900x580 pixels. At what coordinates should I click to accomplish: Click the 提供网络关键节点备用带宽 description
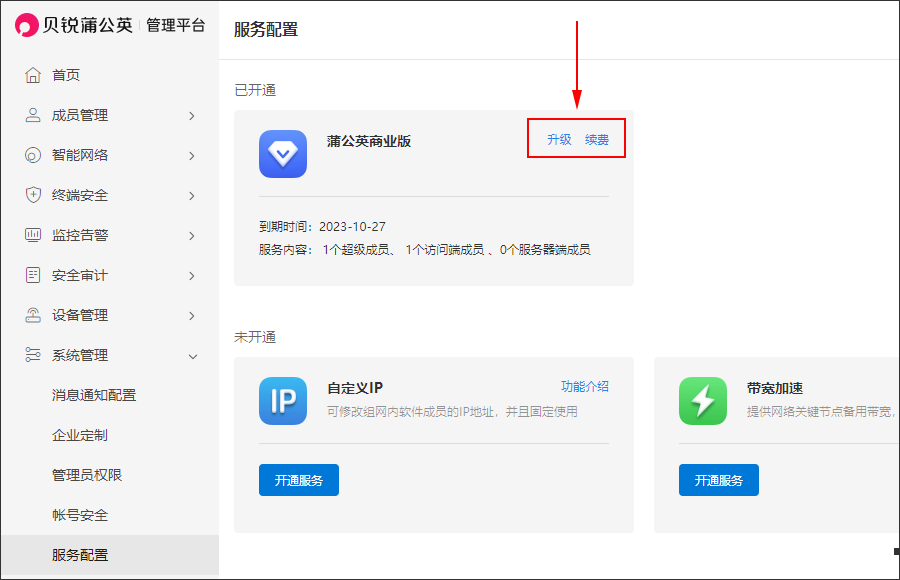click(x=822, y=412)
